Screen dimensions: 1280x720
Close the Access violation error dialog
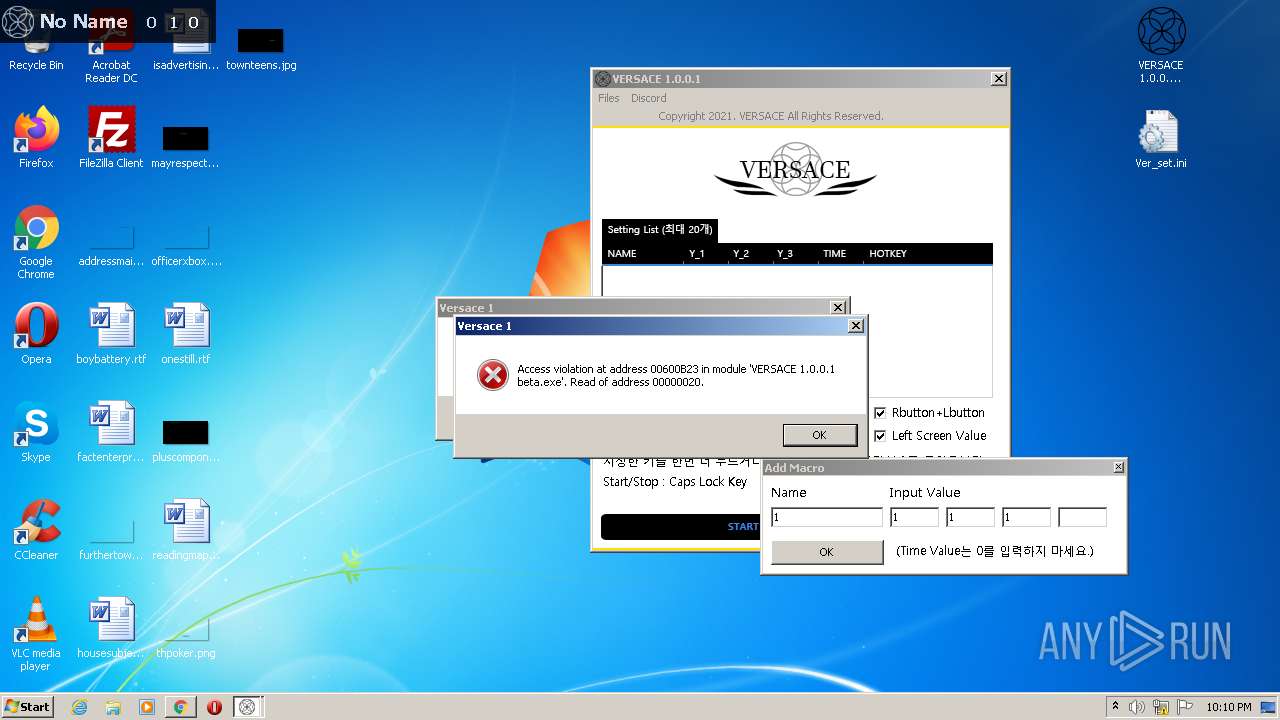(x=856, y=326)
